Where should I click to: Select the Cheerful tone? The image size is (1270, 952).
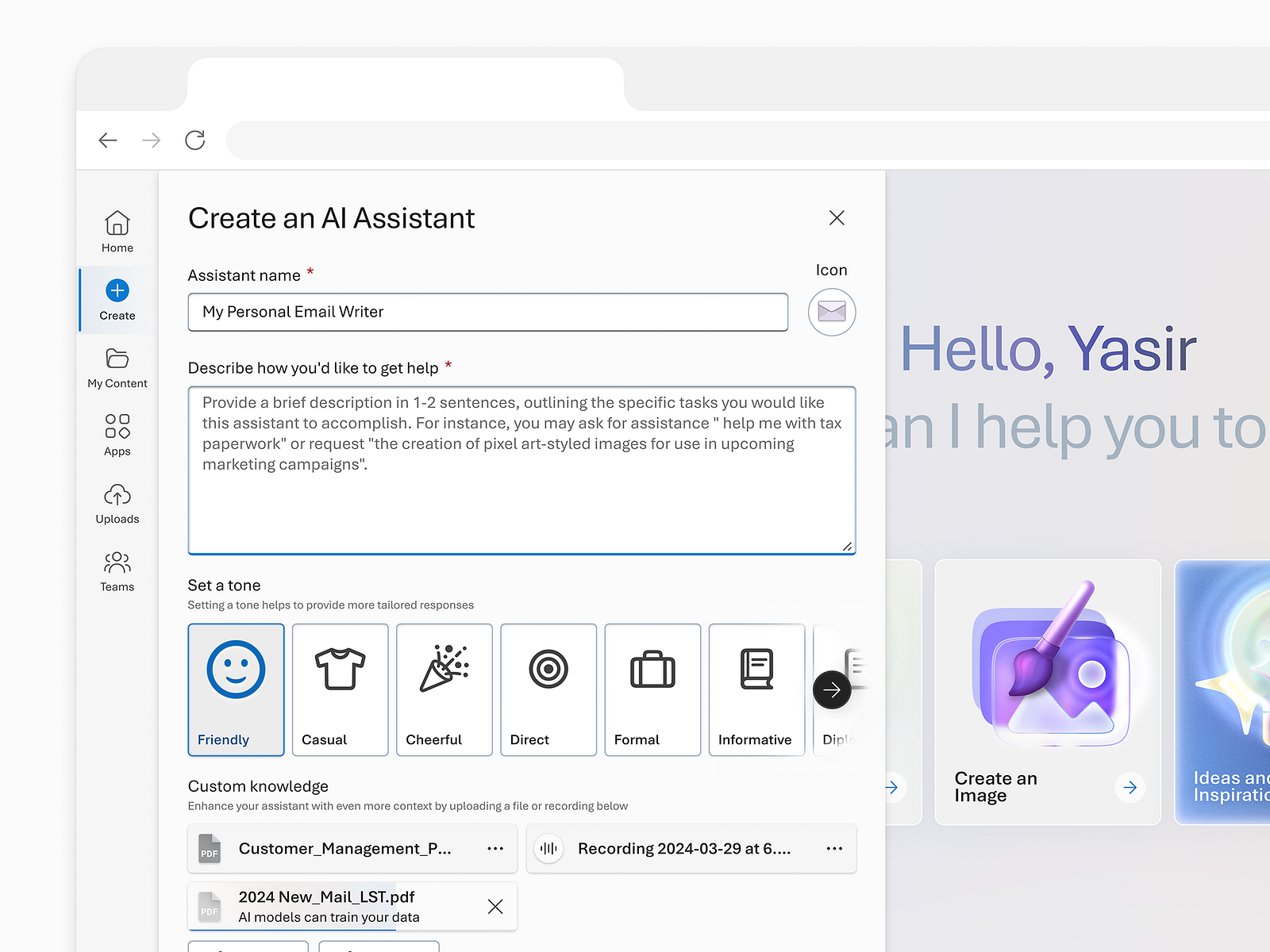click(444, 689)
